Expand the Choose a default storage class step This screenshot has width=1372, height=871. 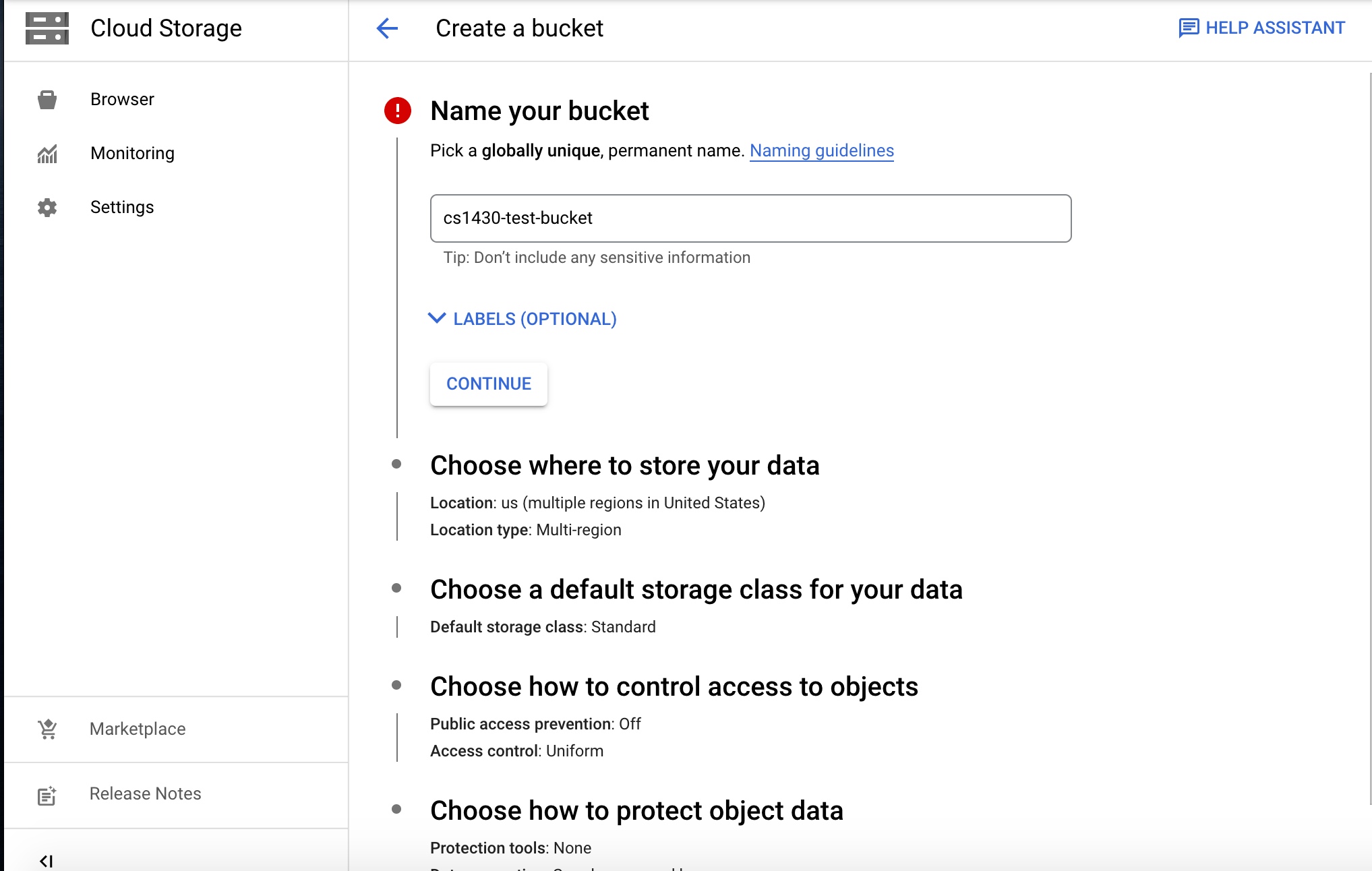696,589
